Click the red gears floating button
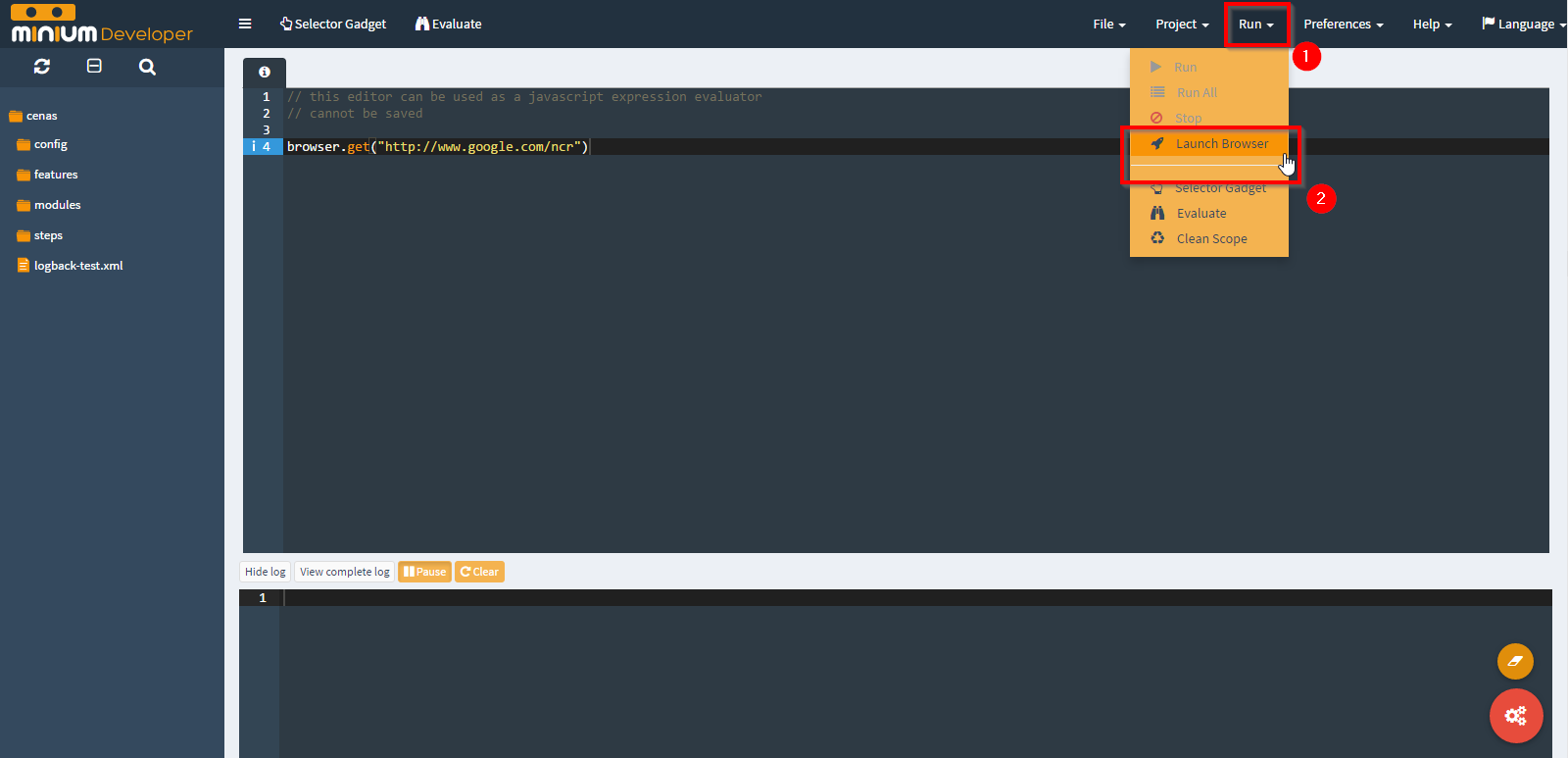This screenshot has height=758, width=1568. tap(1516, 716)
